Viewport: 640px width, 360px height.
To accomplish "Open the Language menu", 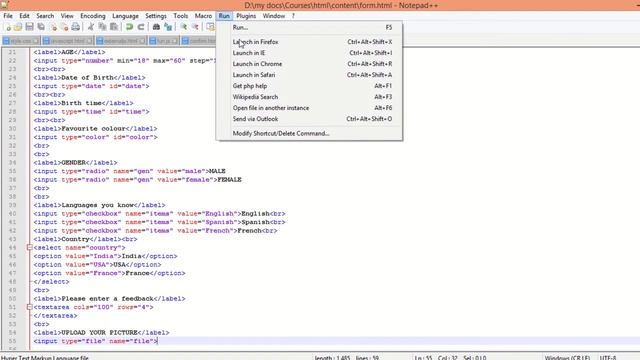I will (125, 16).
